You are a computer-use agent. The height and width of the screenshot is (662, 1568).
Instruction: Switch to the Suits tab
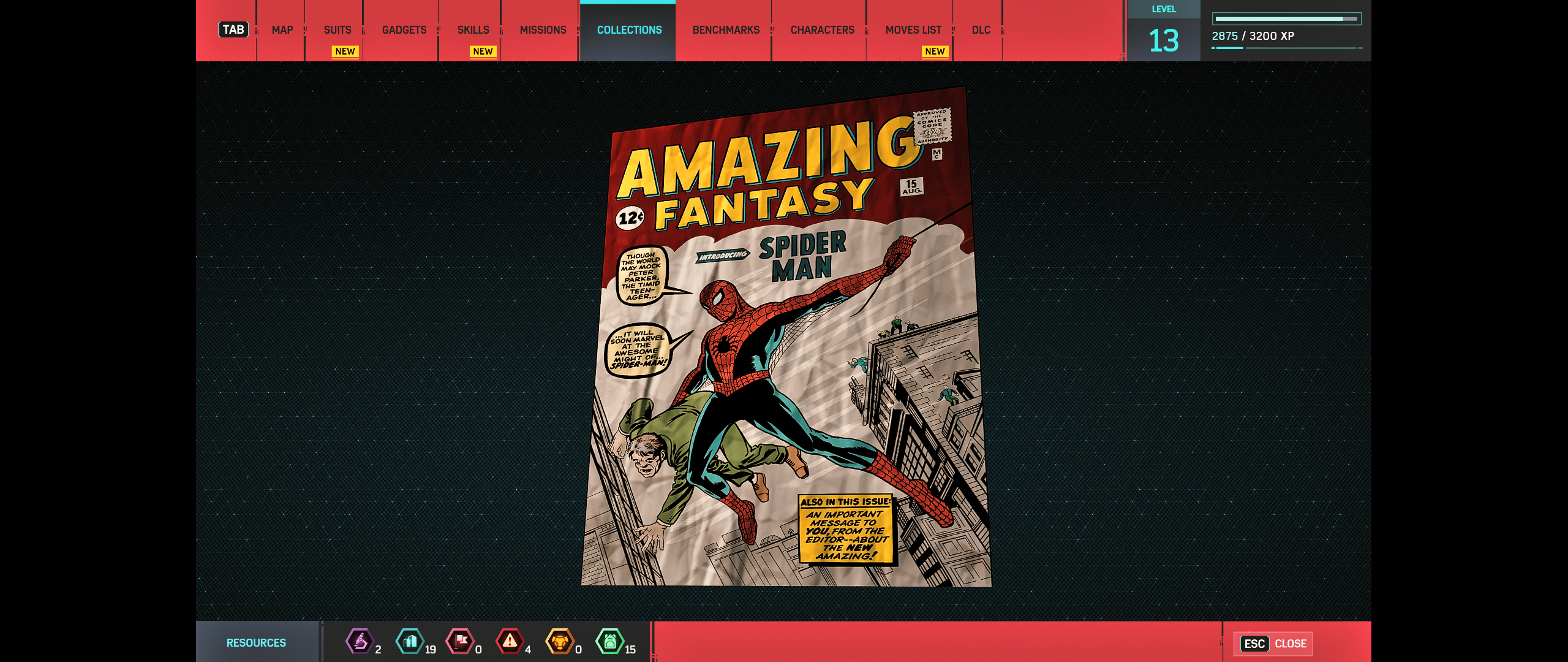[337, 30]
